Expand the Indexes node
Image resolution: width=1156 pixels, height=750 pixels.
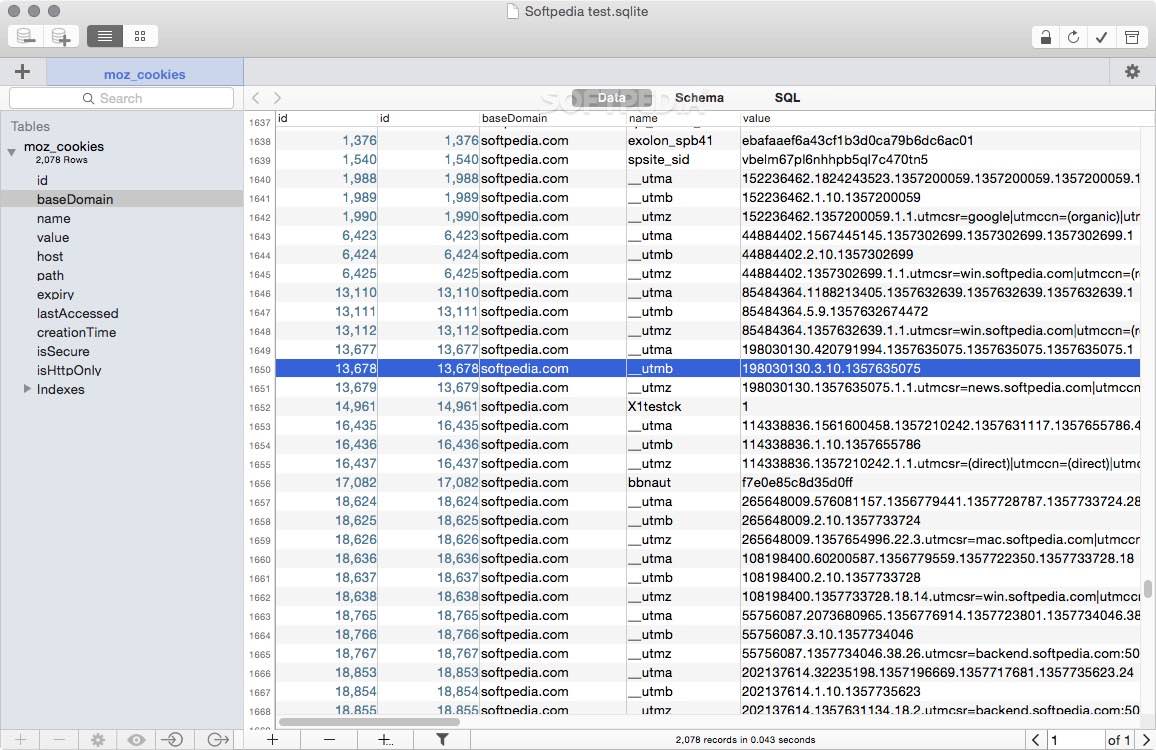[x=27, y=389]
